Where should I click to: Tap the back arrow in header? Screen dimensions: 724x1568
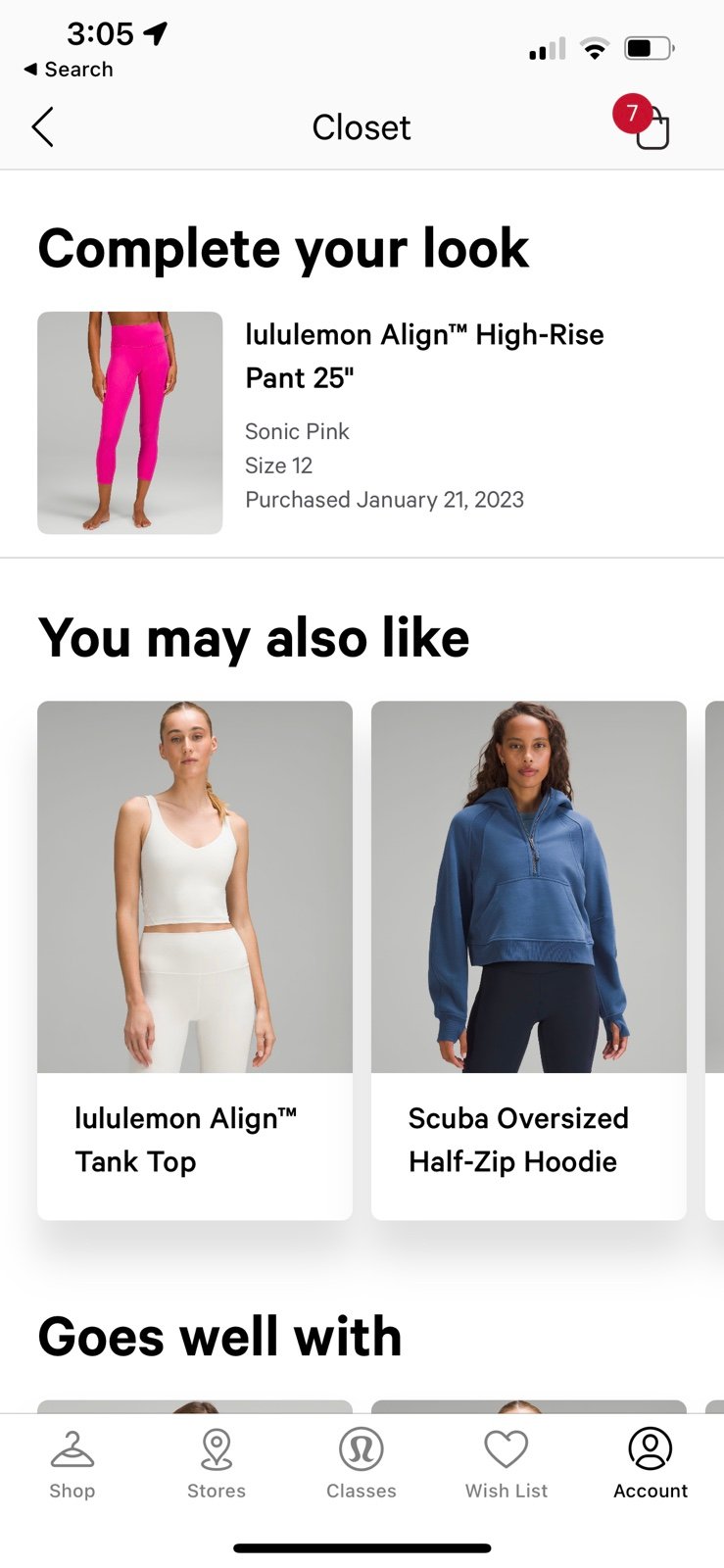point(42,127)
